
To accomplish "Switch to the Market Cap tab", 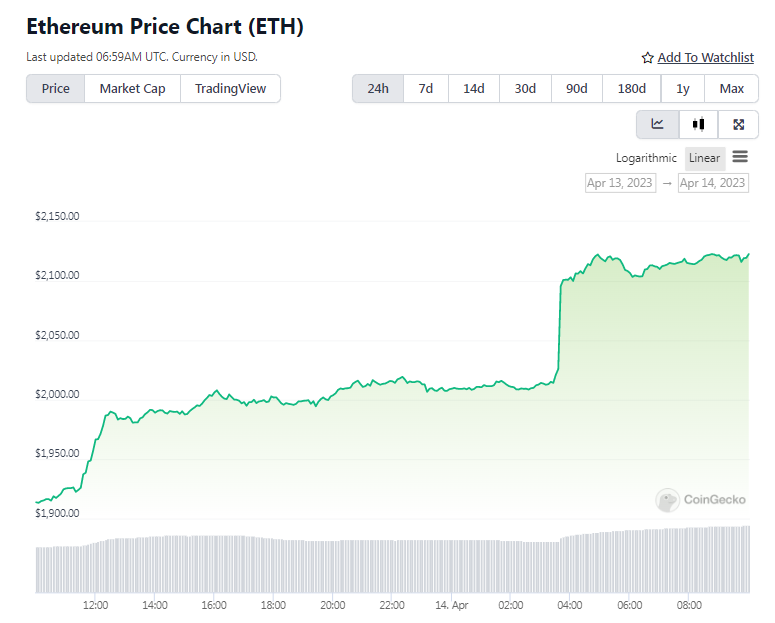I will [132, 89].
